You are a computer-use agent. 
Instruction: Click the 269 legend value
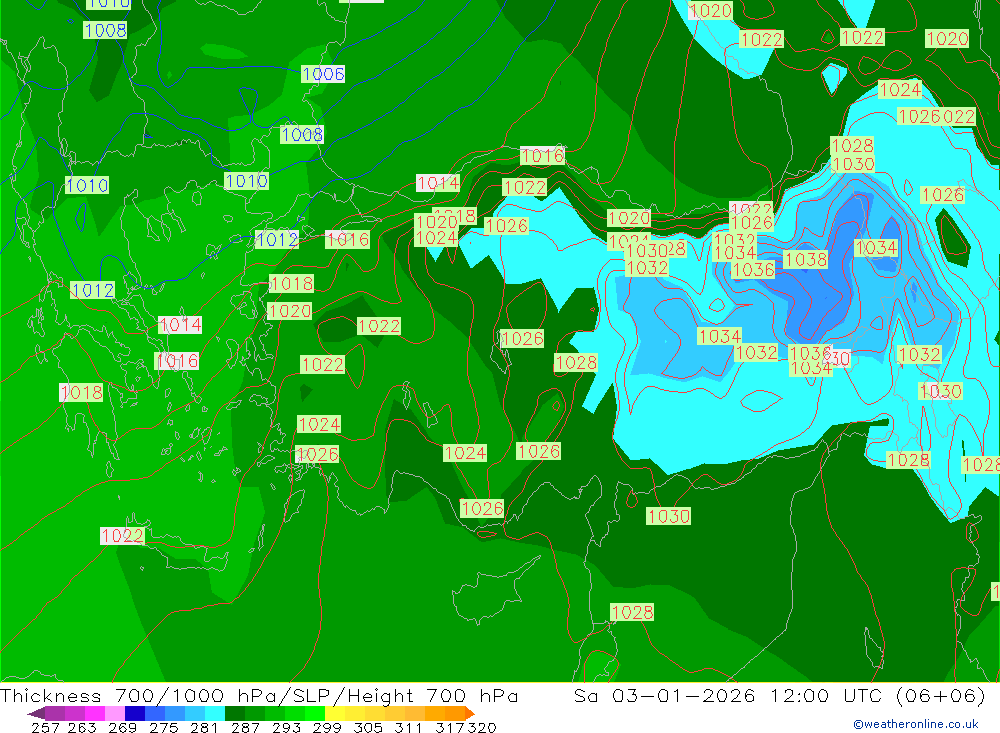122,727
